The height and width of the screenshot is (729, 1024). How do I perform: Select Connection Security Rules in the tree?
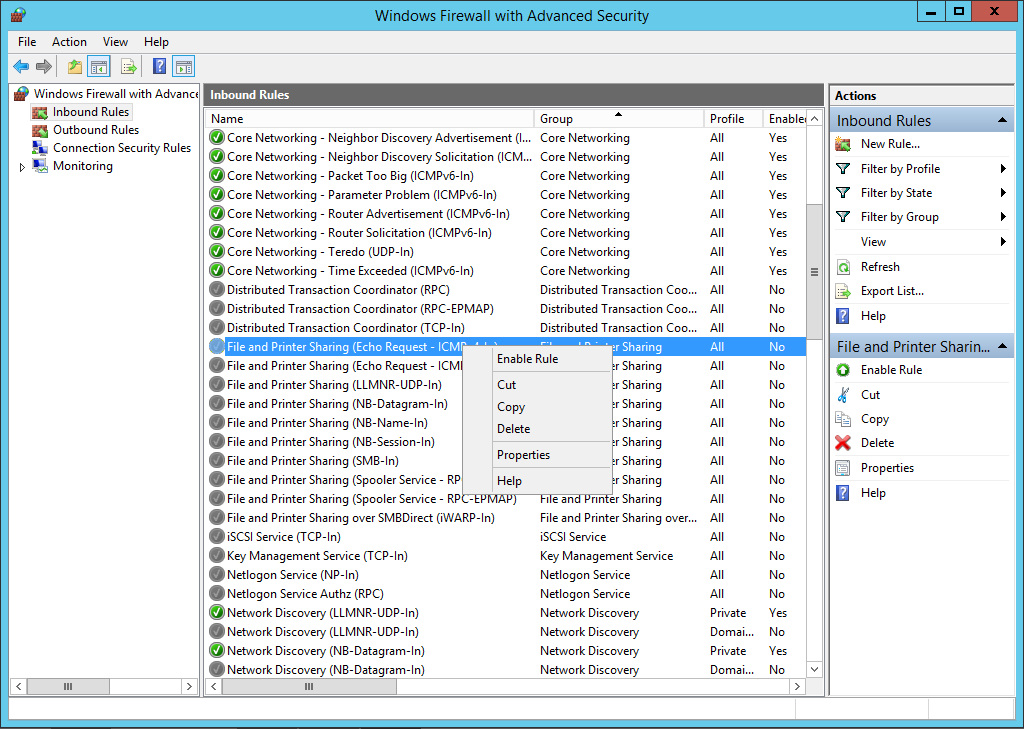pyautogui.click(x=122, y=148)
